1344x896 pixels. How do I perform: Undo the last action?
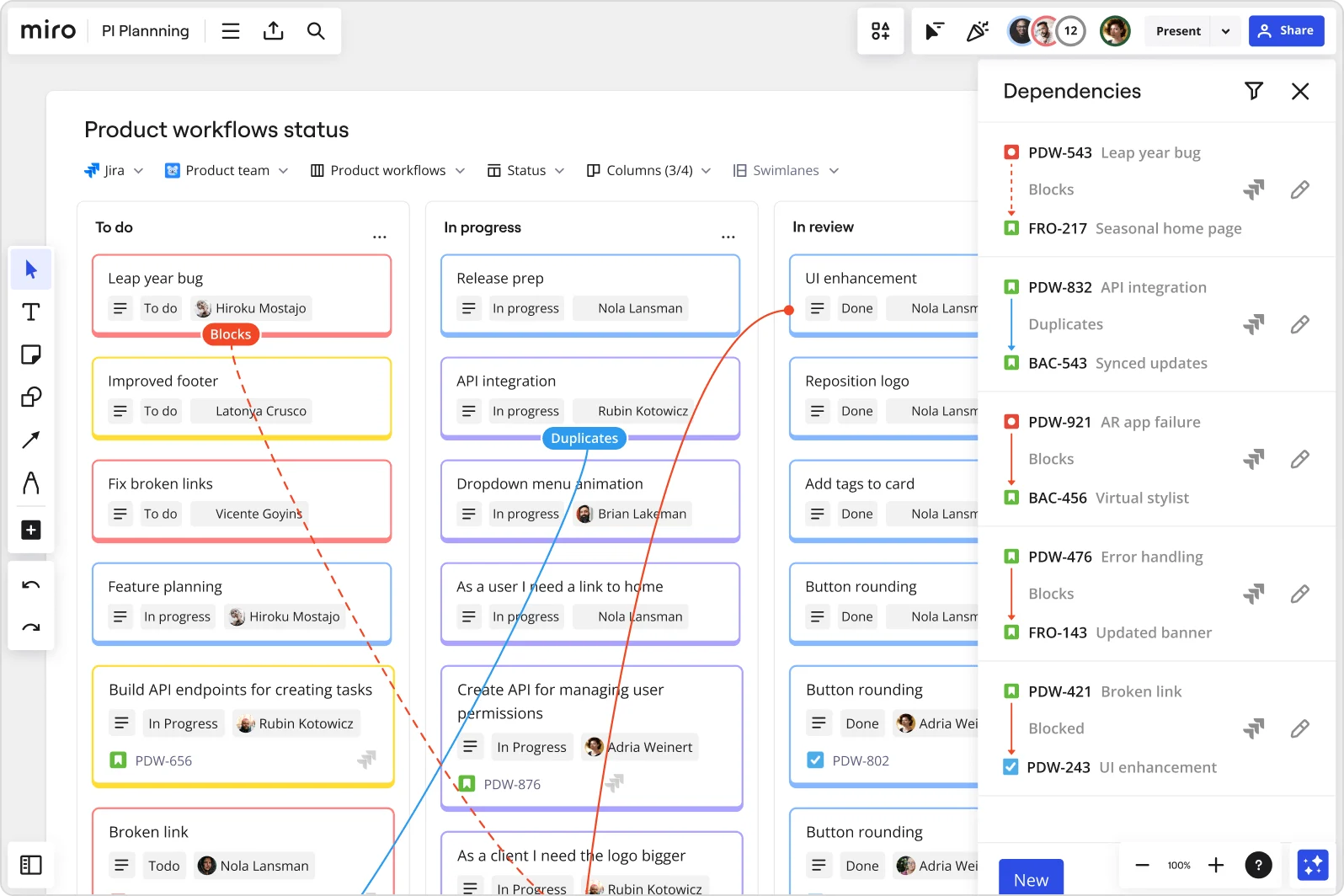[31, 584]
